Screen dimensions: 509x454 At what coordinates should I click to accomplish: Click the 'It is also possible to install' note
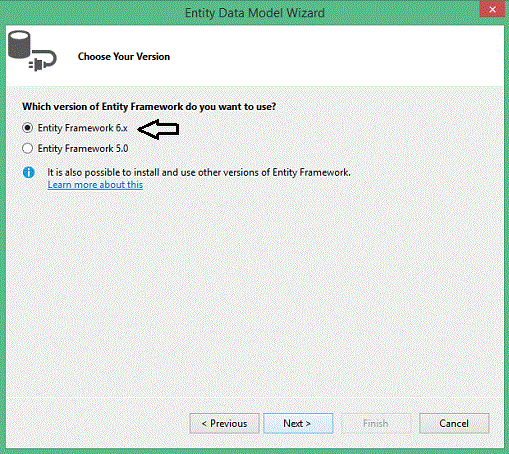(199, 172)
